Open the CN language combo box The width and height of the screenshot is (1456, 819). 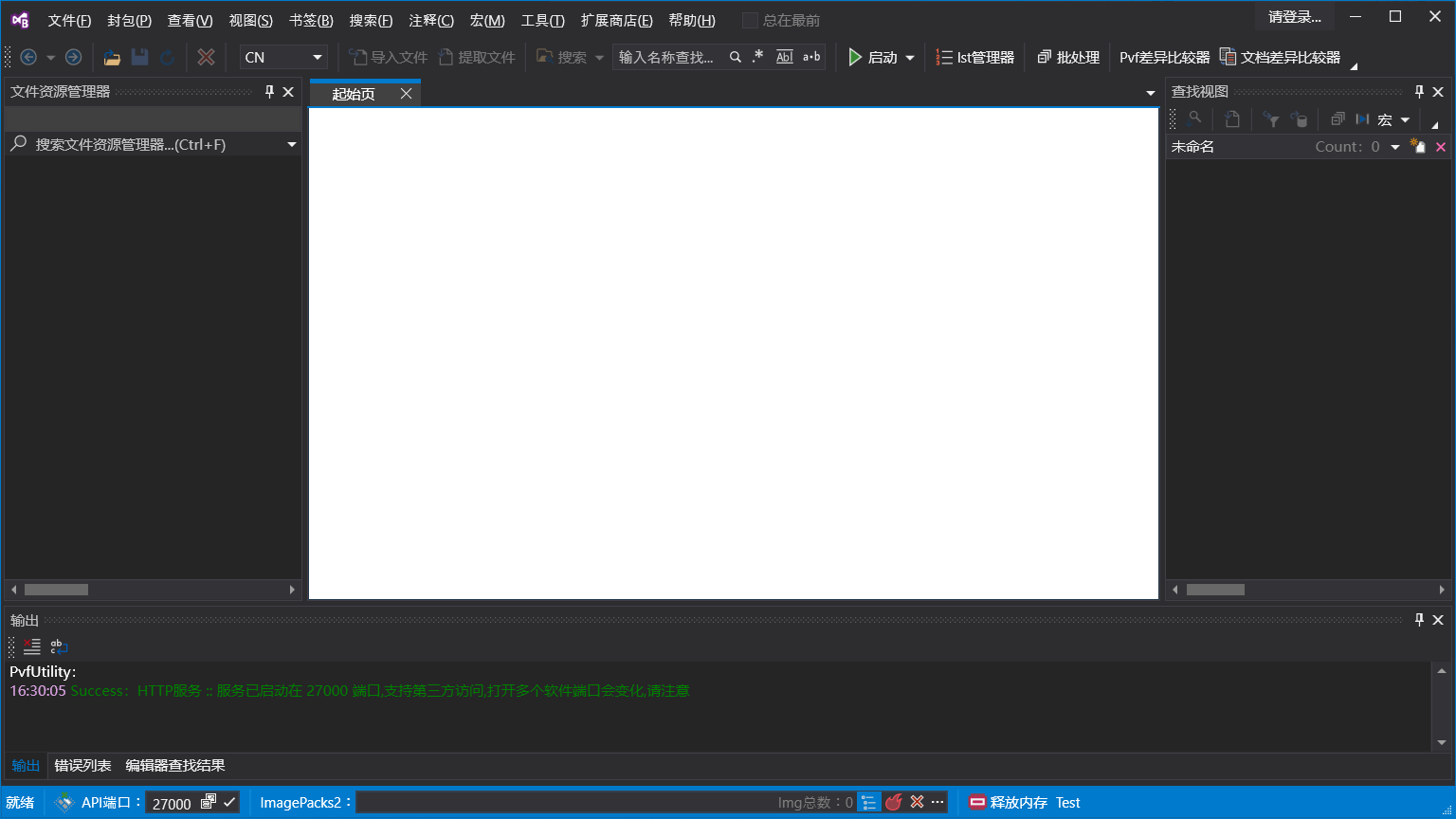pos(283,57)
